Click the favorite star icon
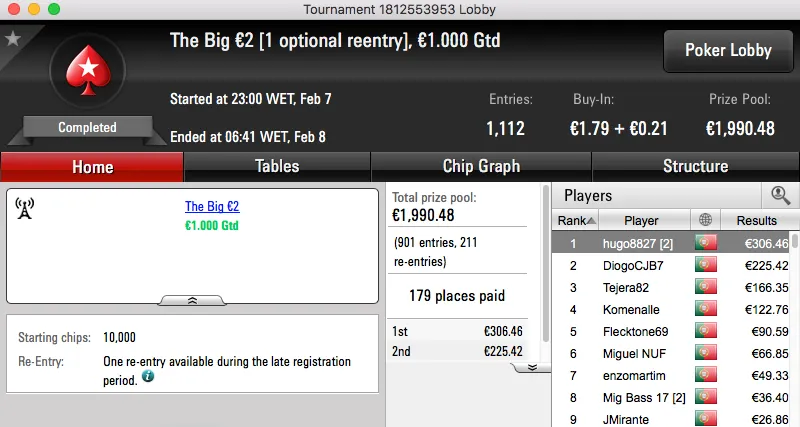 pyautogui.click(x=13, y=39)
